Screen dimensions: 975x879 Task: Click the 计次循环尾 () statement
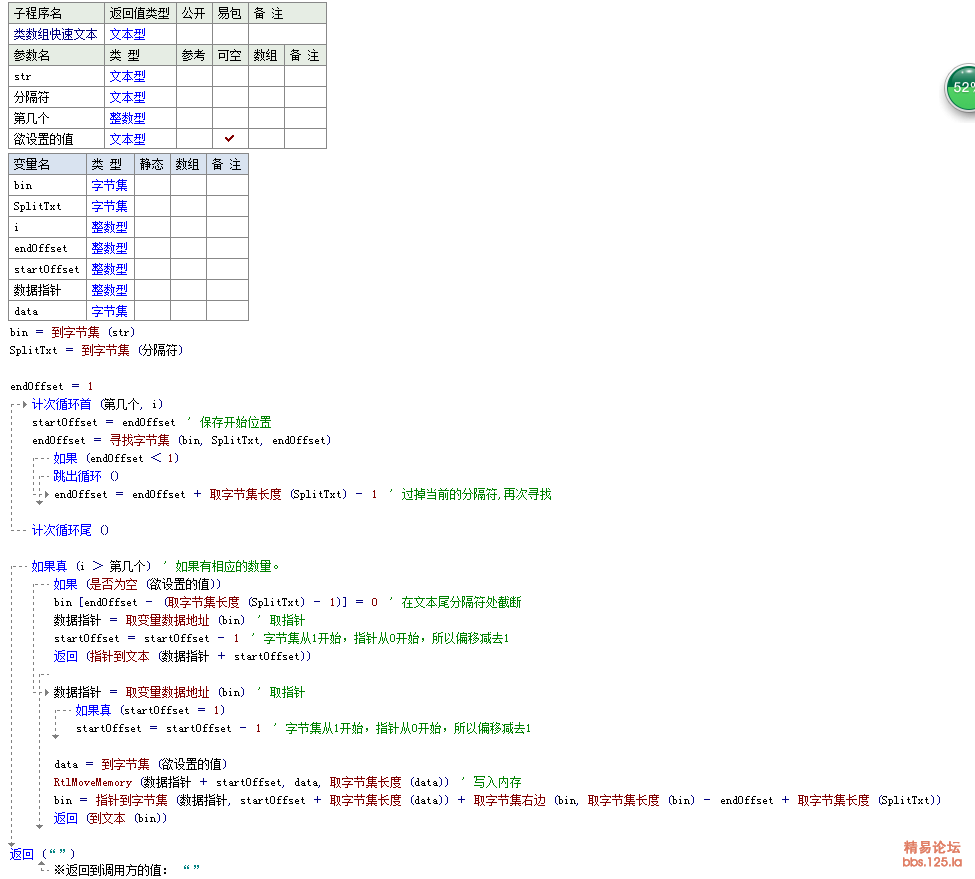click(70, 531)
